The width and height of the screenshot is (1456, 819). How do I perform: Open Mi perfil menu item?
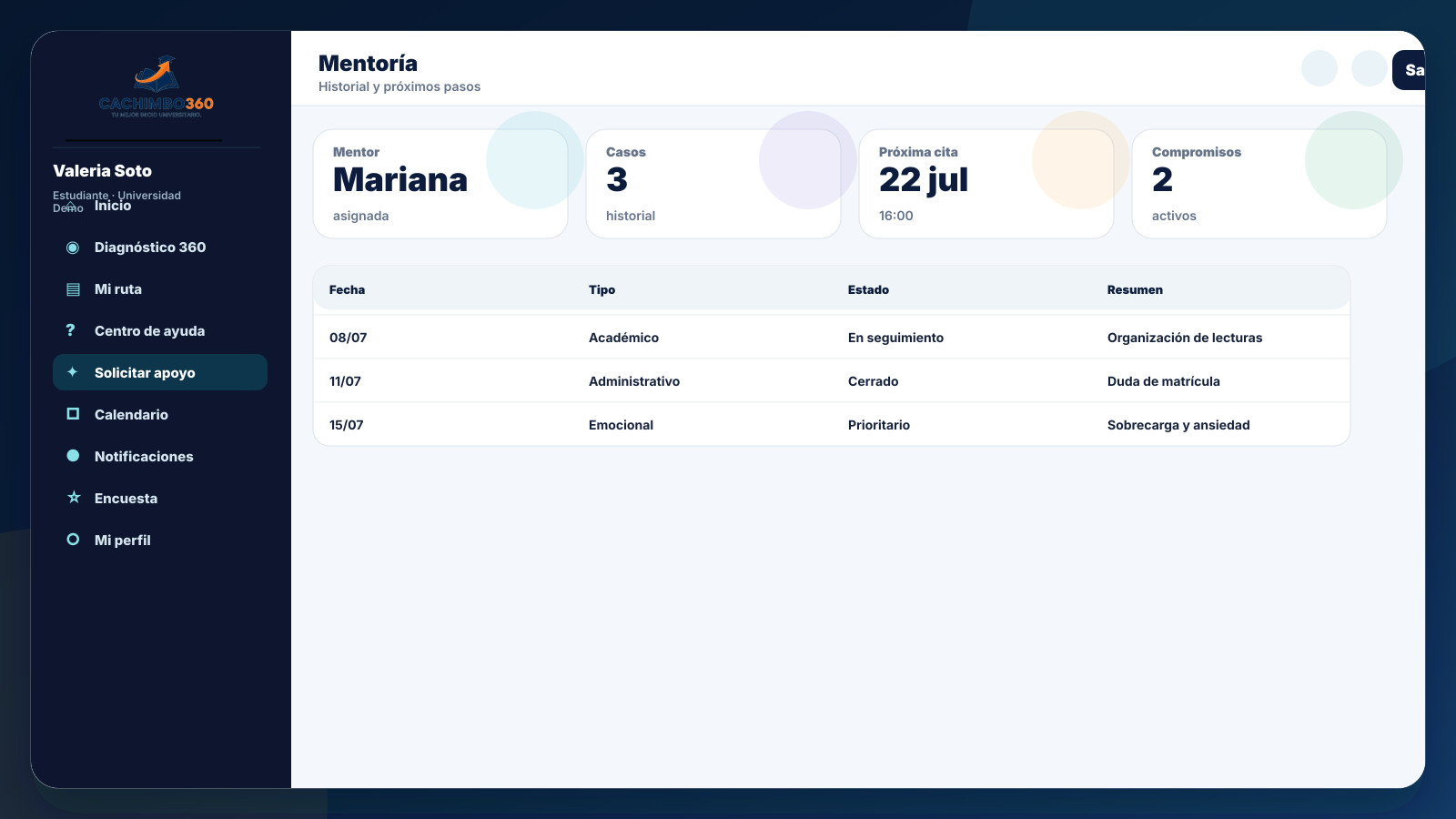coord(160,540)
